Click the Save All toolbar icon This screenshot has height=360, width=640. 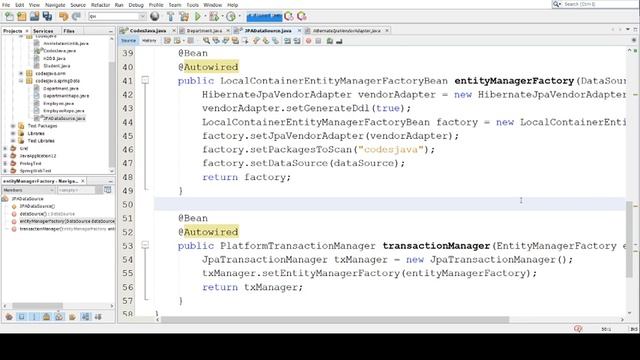tap(47, 16)
